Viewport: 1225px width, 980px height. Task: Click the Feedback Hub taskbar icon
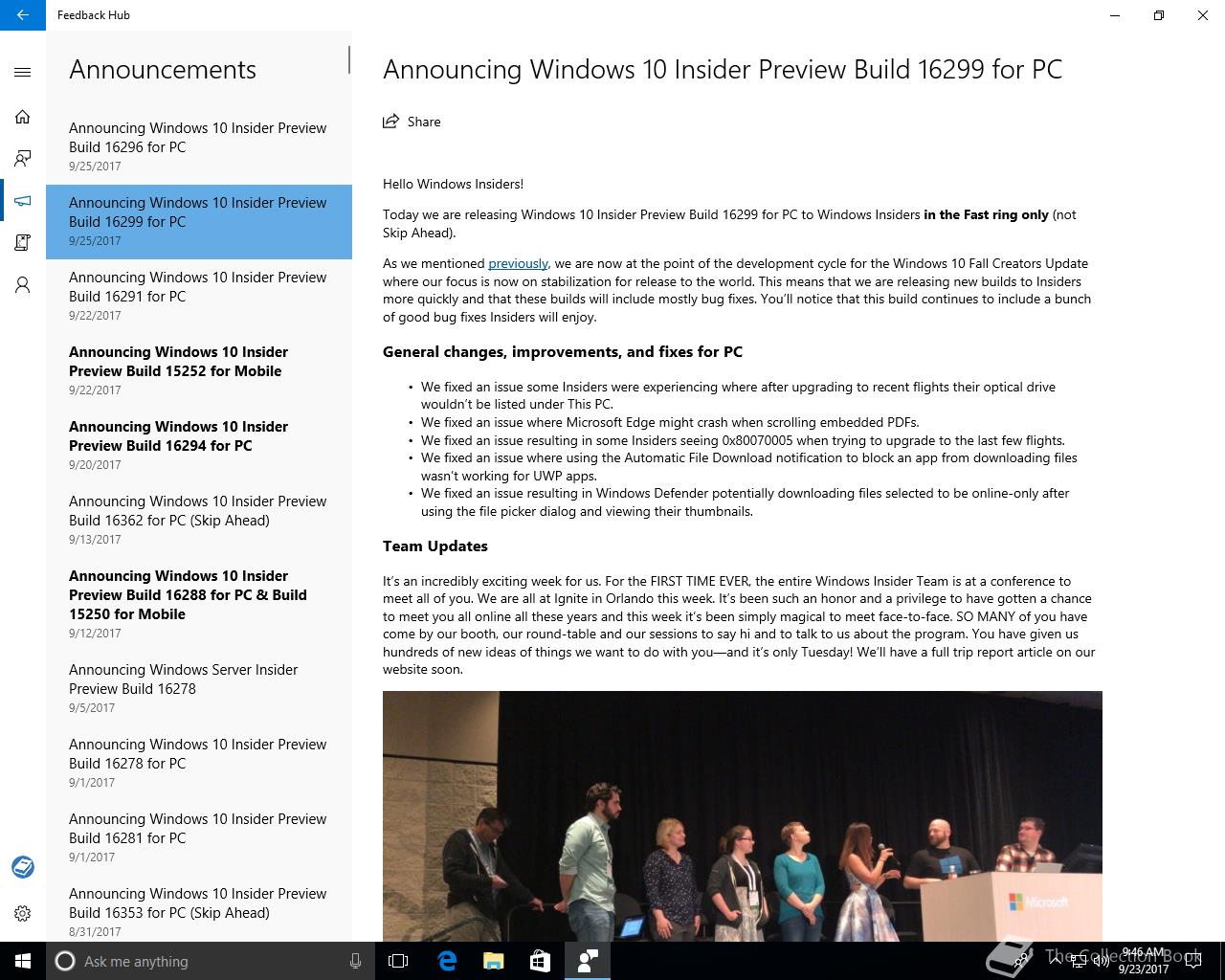587,961
